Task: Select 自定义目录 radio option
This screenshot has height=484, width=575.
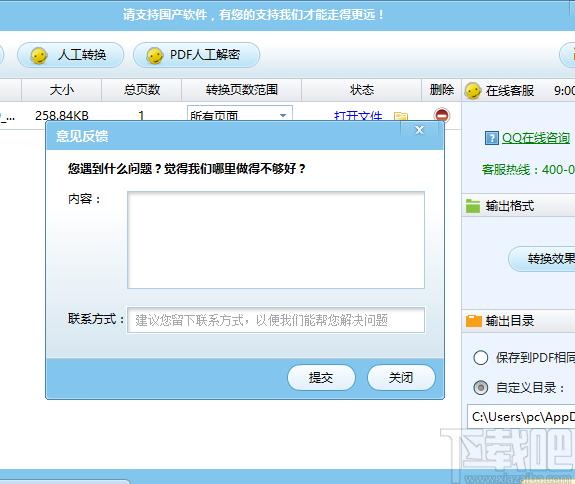Action: pos(481,388)
